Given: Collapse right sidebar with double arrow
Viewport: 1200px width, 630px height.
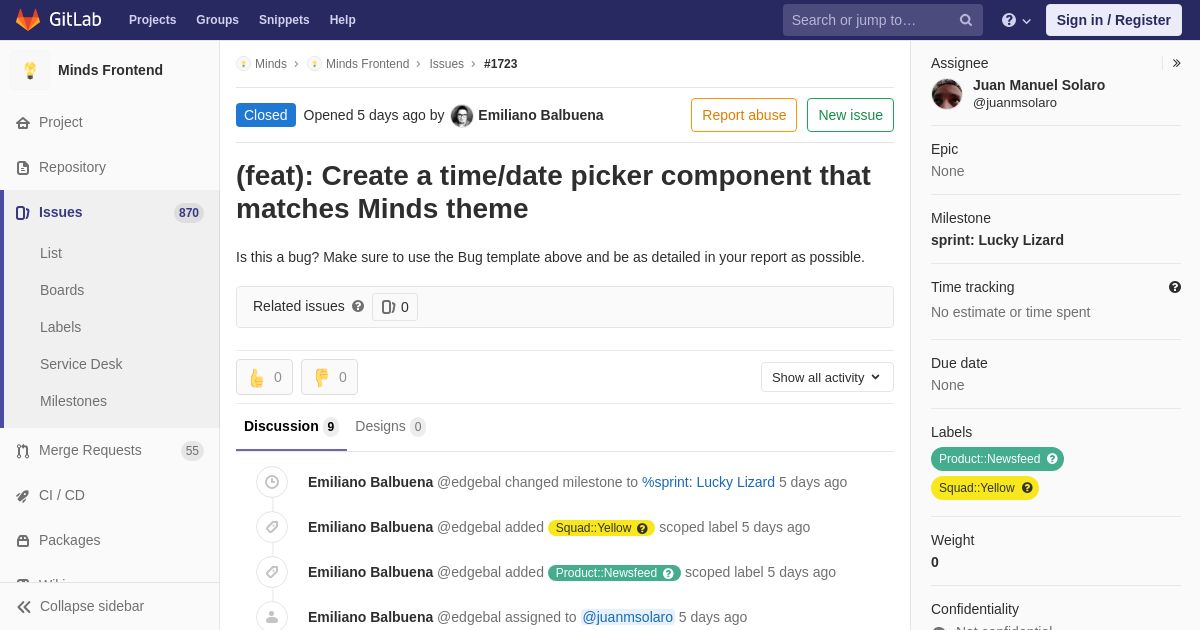Looking at the screenshot, I should point(1177,63).
